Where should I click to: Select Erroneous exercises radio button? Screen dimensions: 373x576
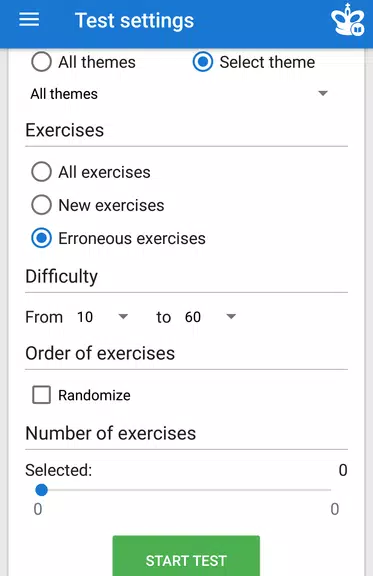click(41, 238)
